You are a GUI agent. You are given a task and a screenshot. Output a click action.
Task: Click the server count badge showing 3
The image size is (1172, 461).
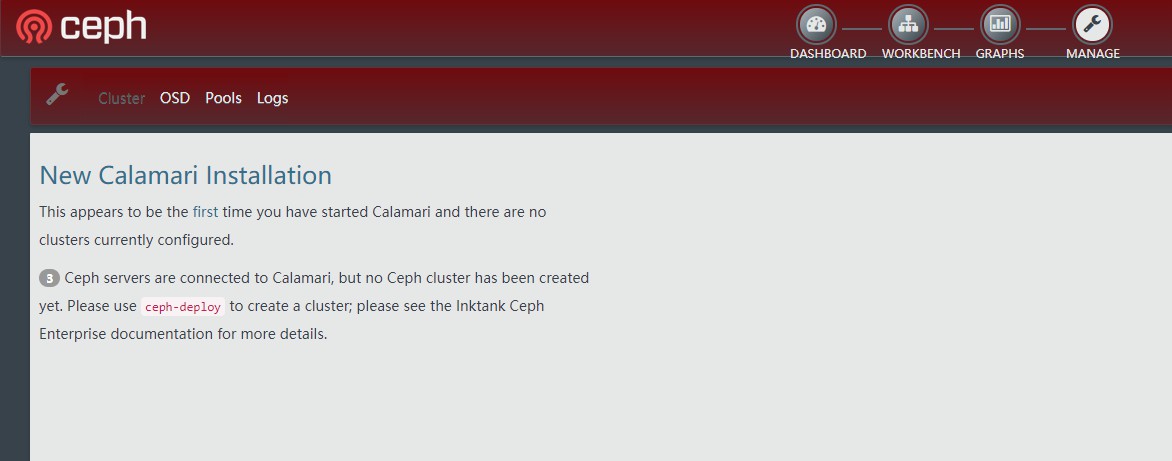[x=49, y=278]
